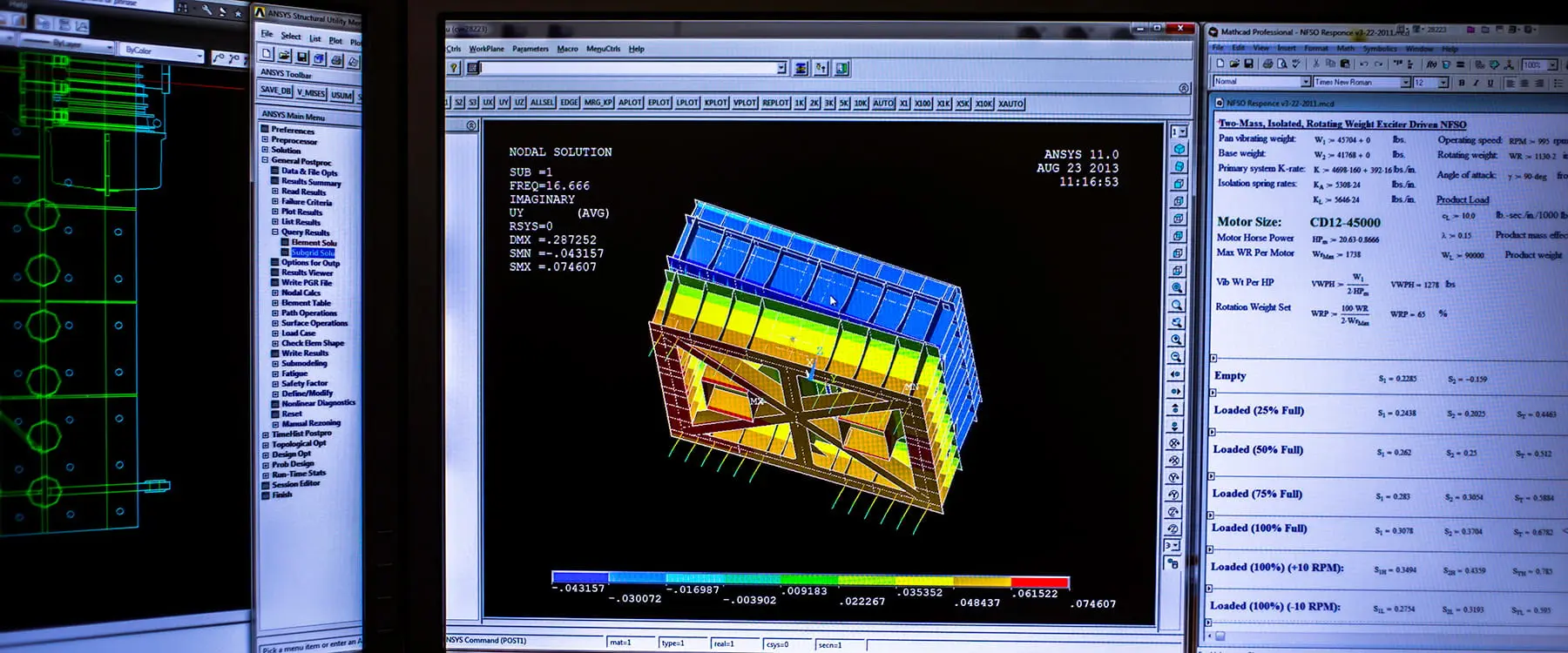The width and height of the screenshot is (1568, 653).
Task: Open the Times New Roman font dropdown
Action: pos(1405,82)
